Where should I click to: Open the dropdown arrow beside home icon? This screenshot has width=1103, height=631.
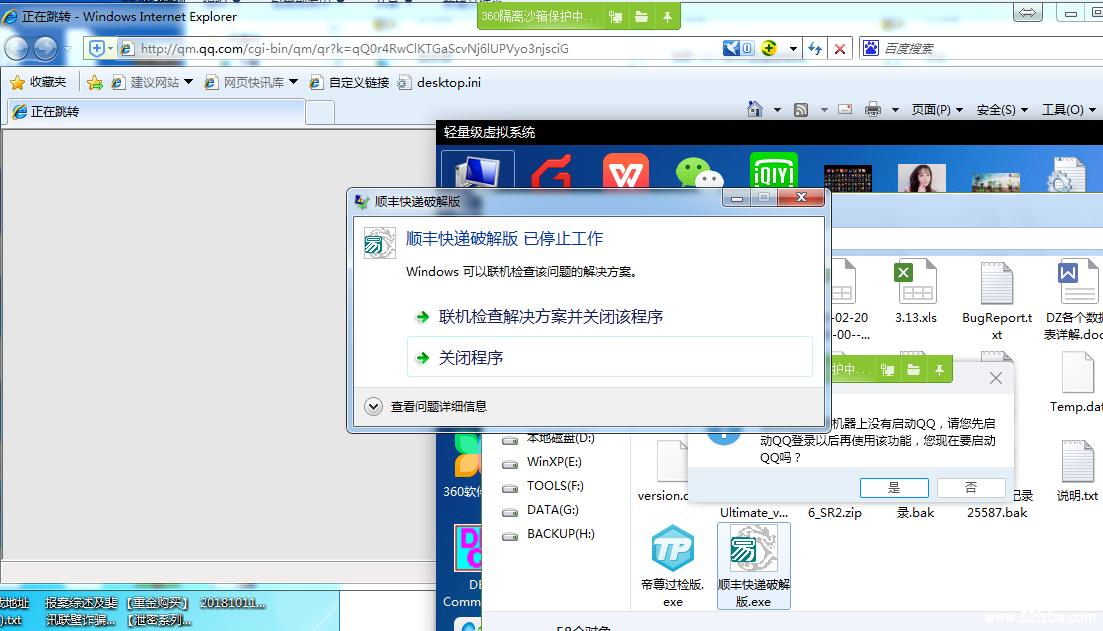pyautogui.click(x=777, y=110)
